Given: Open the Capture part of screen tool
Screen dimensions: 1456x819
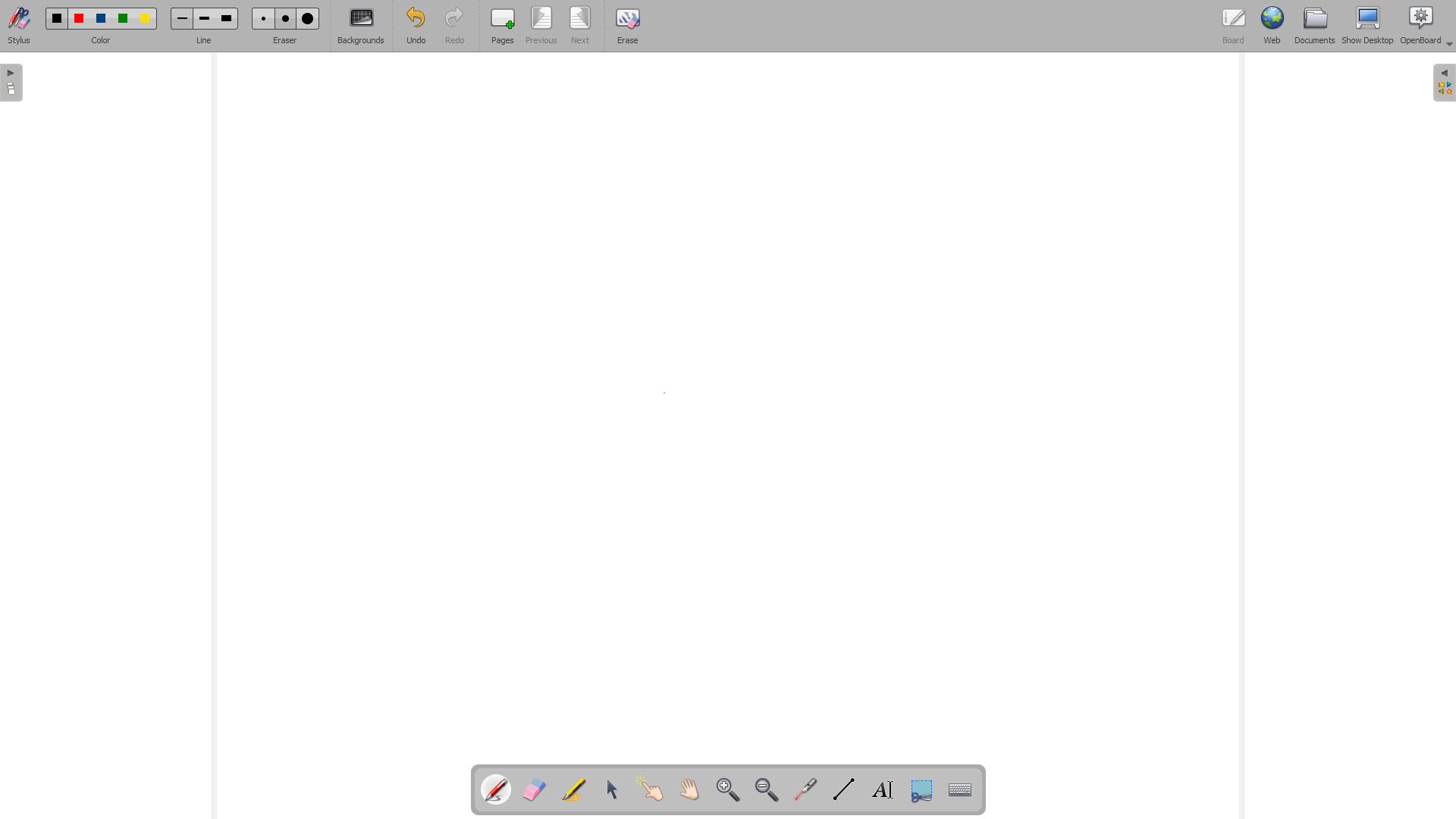Looking at the screenshot, I should (921, 789).
